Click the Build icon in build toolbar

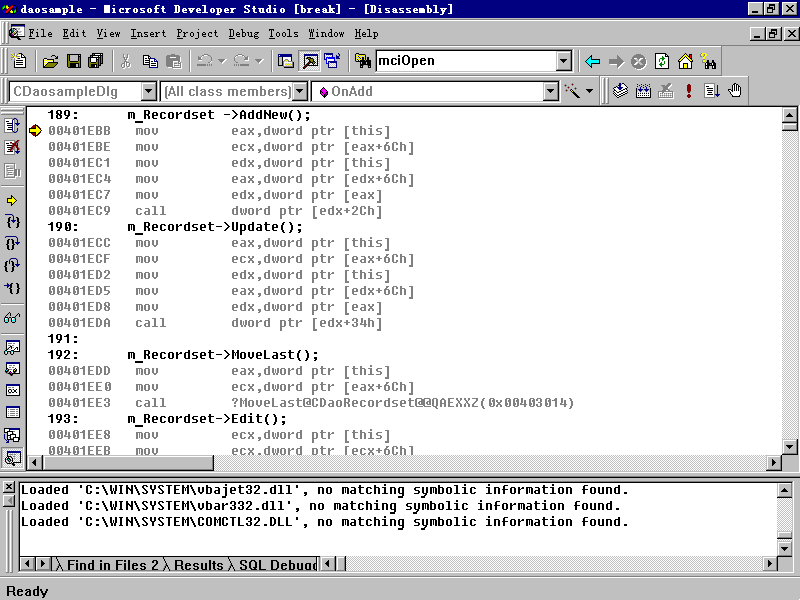pyautogui.click(x=643, y=91)
